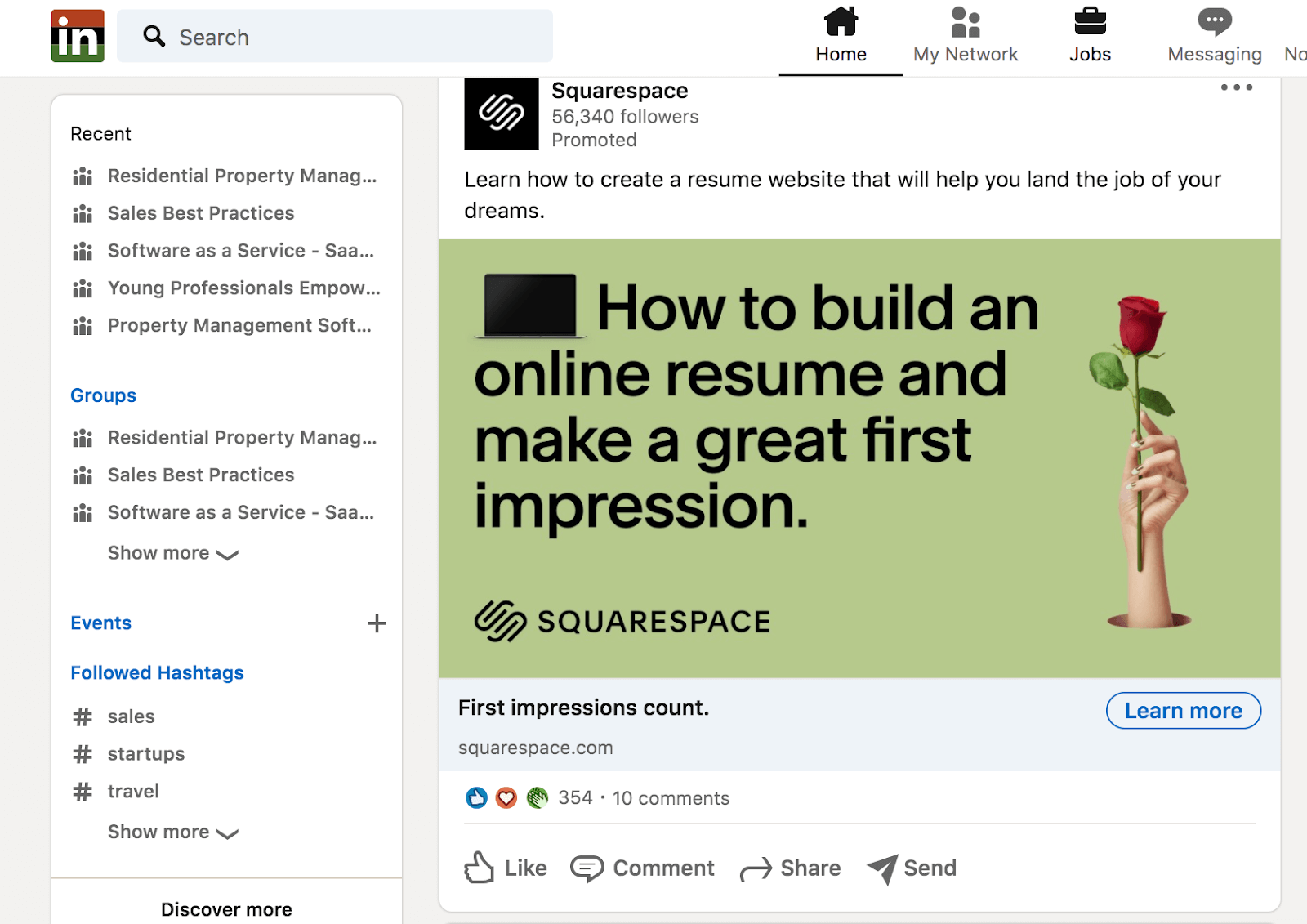Expand Show more under Groups
The image size is (1307, 924).
point(172,553)
